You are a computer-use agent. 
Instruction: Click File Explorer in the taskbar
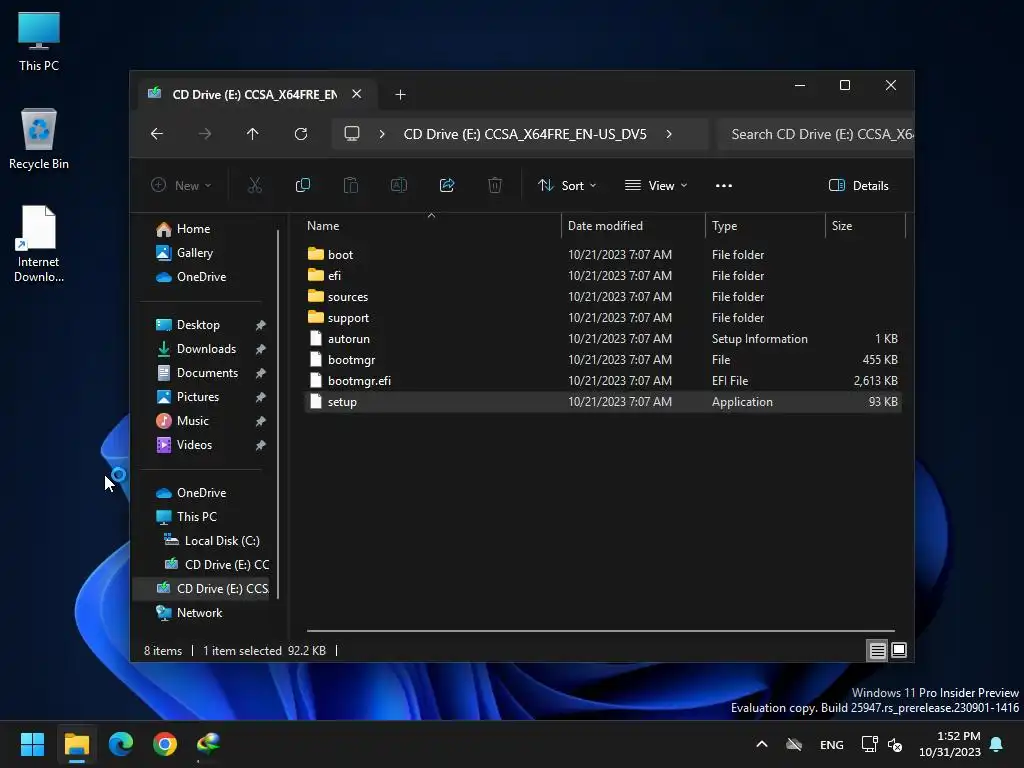(x=76, y=744)
